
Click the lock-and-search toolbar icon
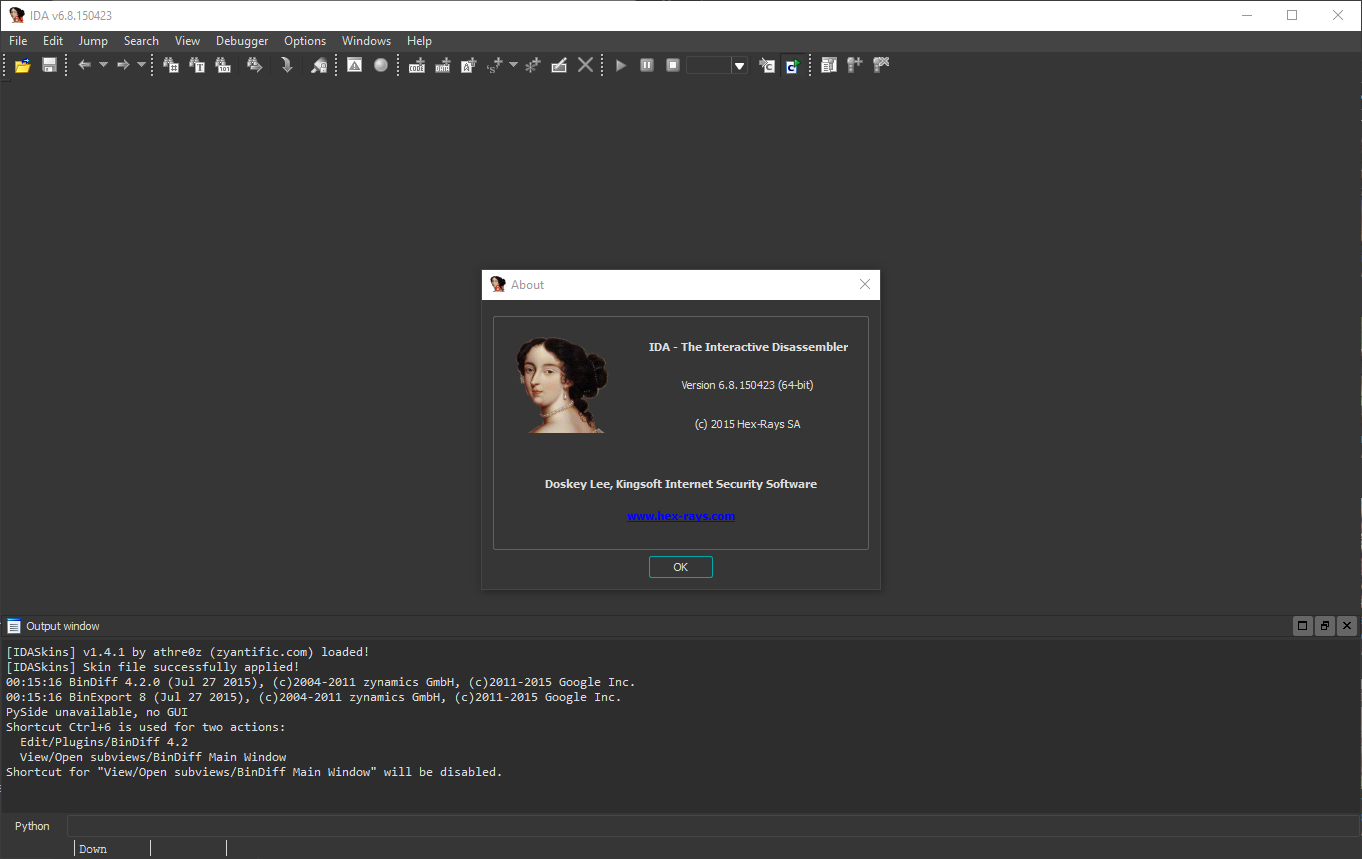point(319,65)
